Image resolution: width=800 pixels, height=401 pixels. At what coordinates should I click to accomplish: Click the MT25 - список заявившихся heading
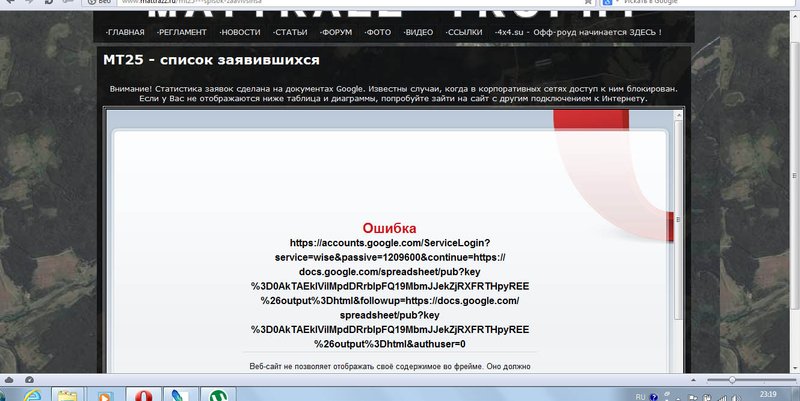pyautogui.click(x=211, y=60)
